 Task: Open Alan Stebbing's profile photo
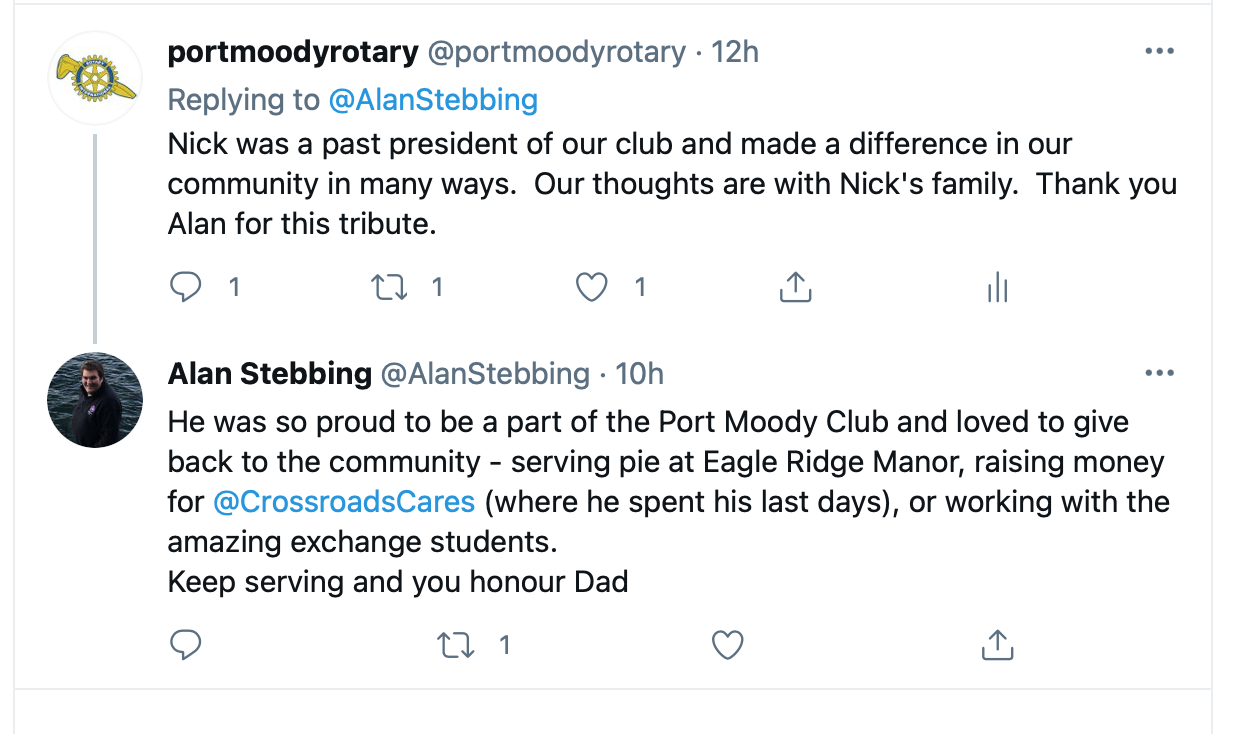(95, 399)
